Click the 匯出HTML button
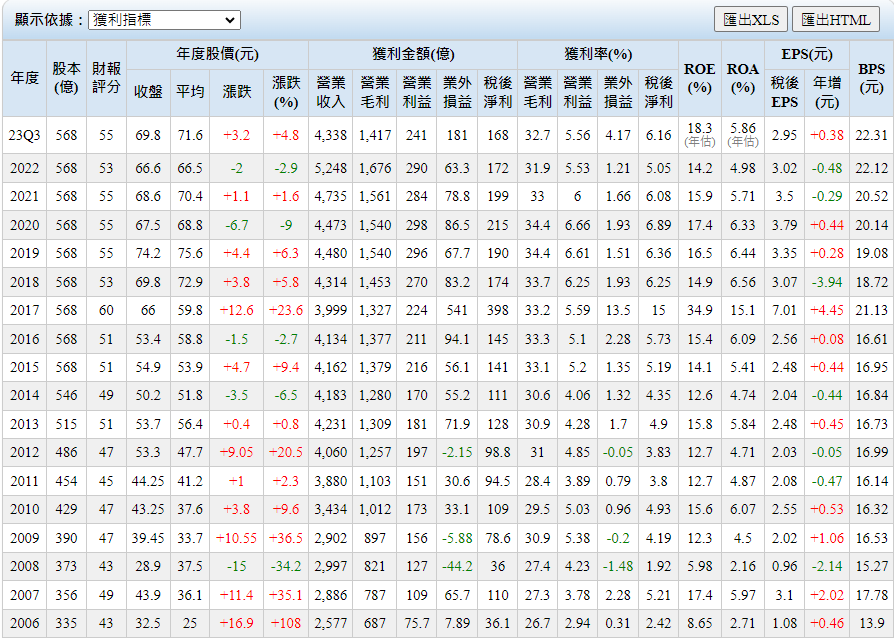Viewport: 894px width, 638px height. (836, 20)
